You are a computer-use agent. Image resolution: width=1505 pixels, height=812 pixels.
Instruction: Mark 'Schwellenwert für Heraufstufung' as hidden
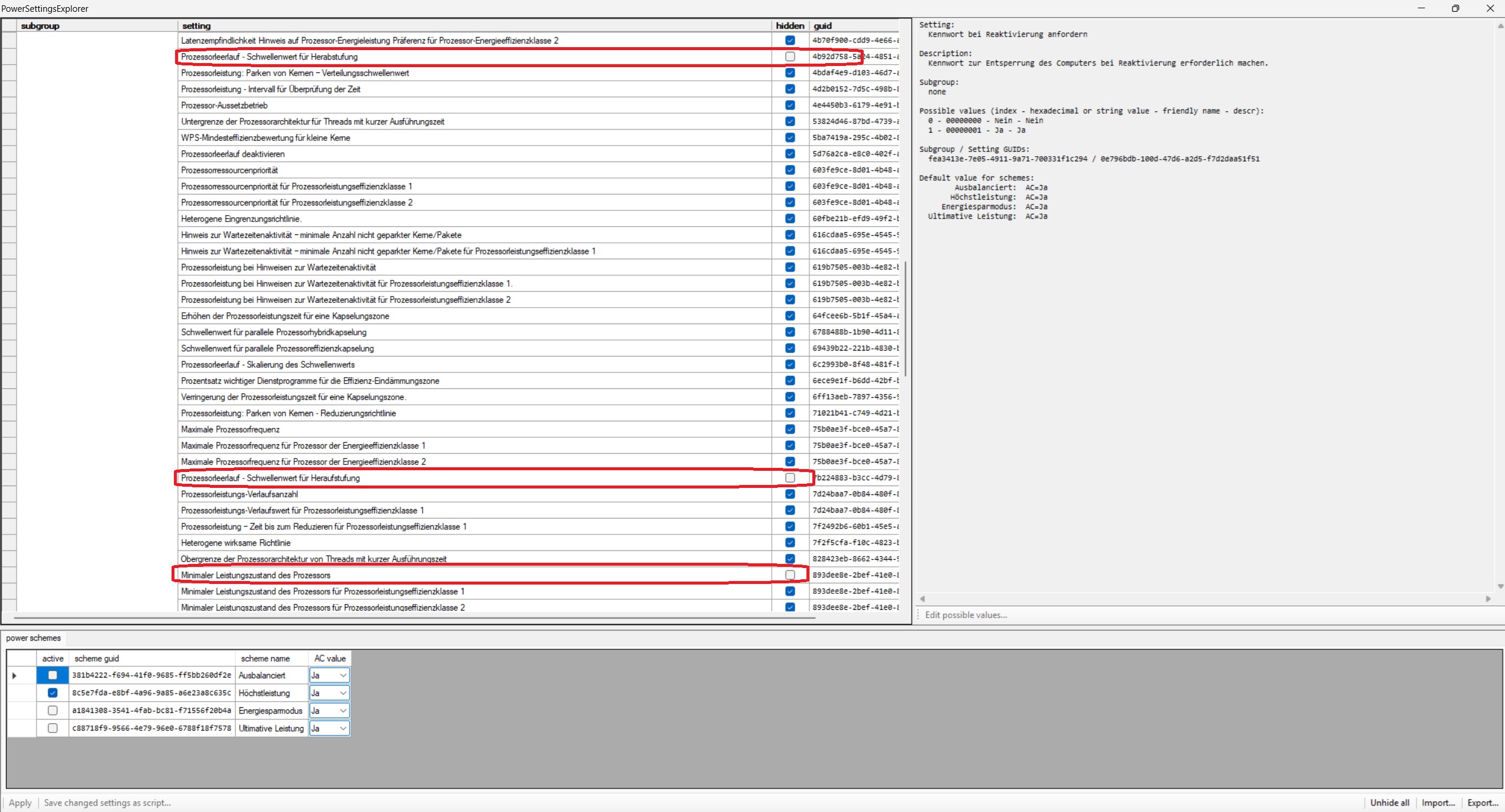click(790, 478)
